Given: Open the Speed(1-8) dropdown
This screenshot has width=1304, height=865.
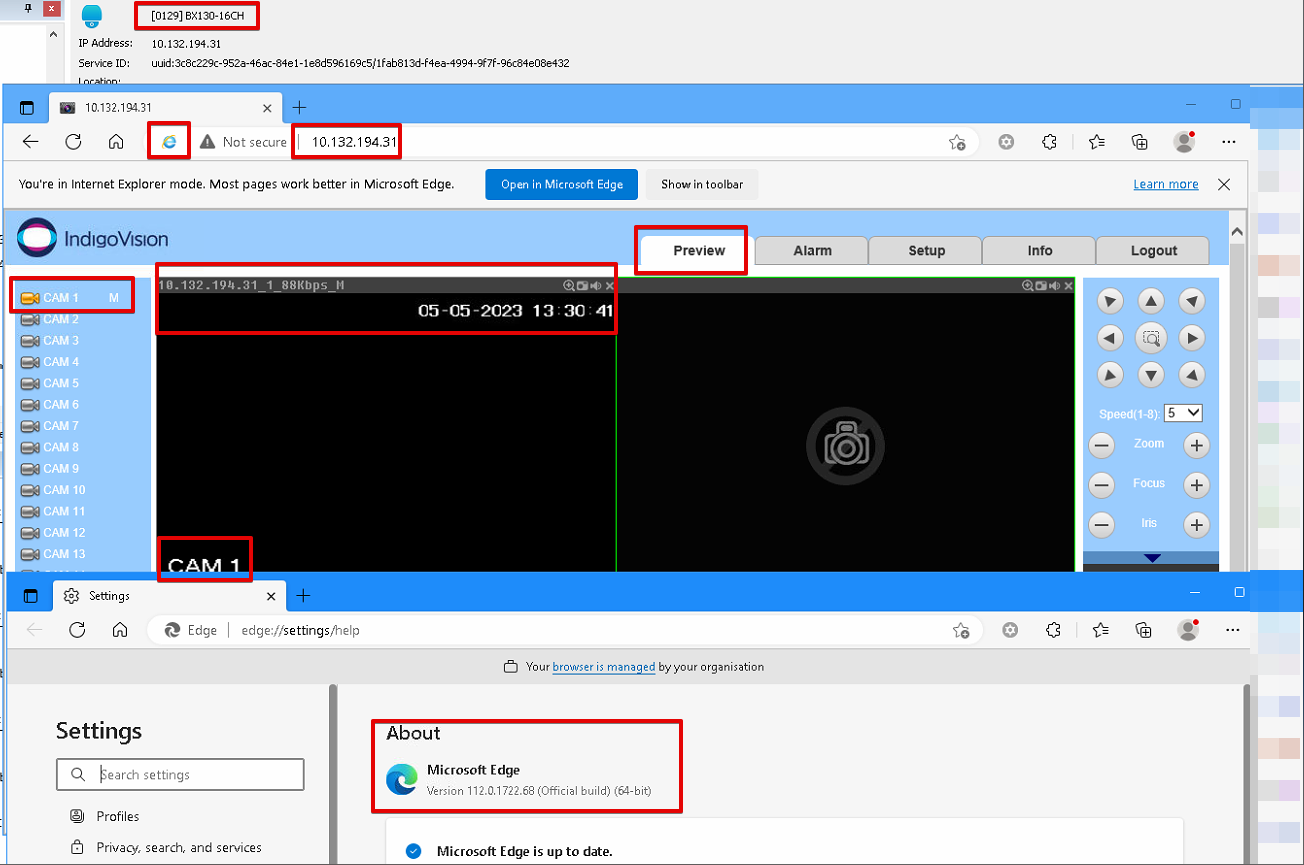Looking at the screenshot, I should pyautogui.click(x=1183, y=413).
